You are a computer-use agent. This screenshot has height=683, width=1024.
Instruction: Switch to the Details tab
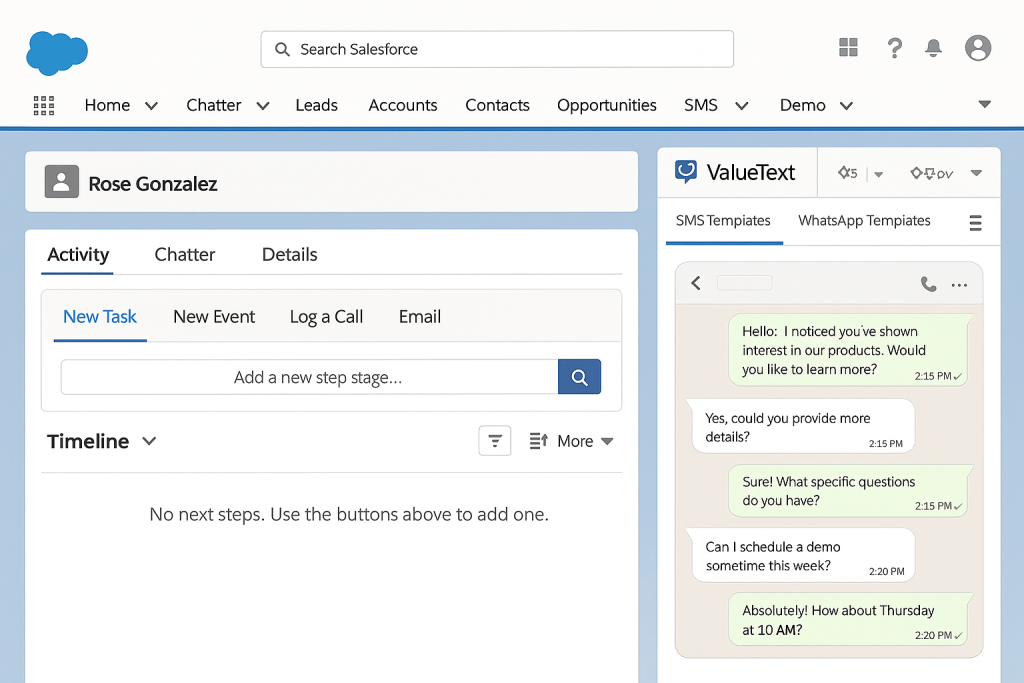pyautogui.click(x=289, y=255)
